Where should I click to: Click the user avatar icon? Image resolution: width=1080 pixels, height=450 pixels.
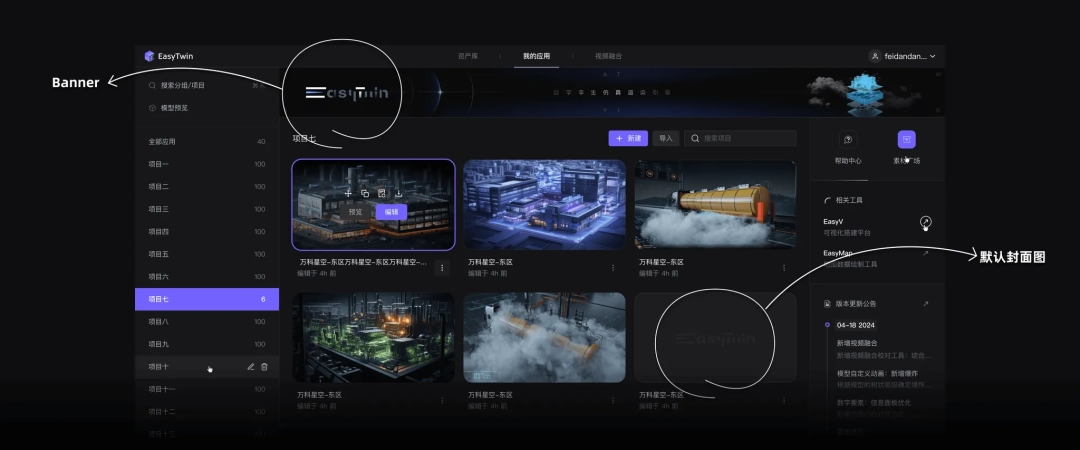[x=875, y=57]
